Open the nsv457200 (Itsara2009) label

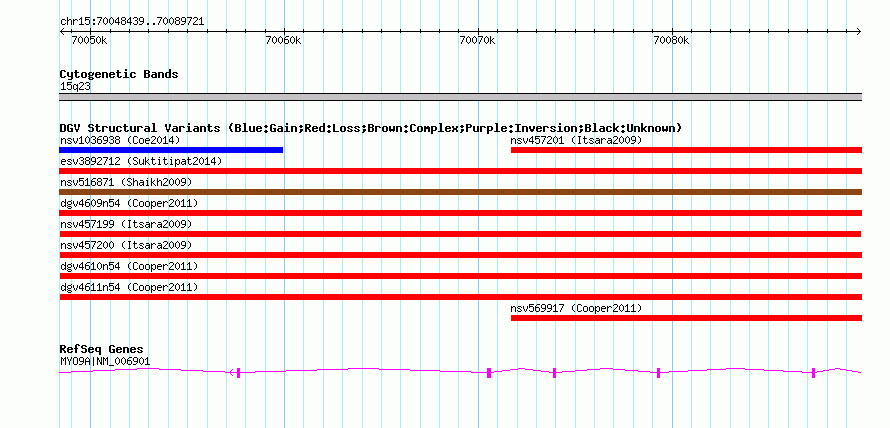click(126, 245)
